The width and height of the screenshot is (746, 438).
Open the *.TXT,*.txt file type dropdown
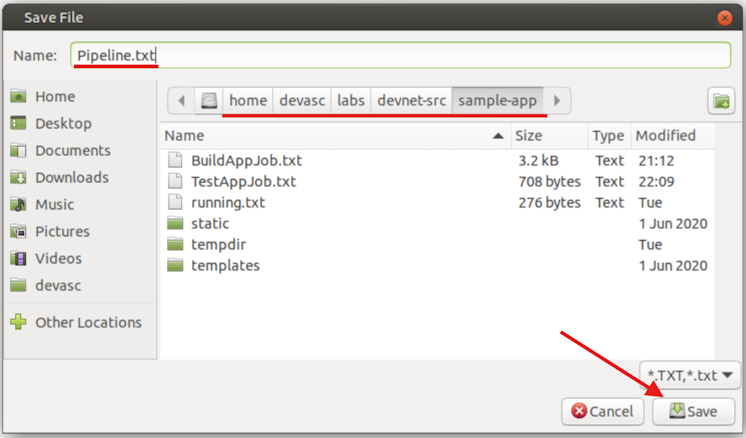(689, 376)
